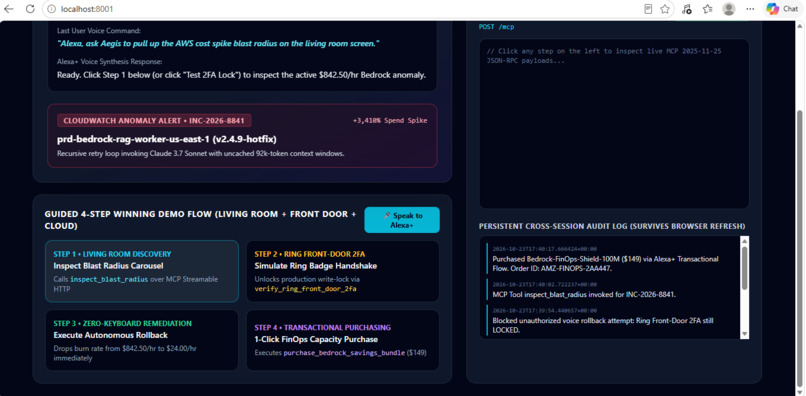Click the recursive retry loop description text
This screenshot has width=806, height=396.
pos(200,153)
